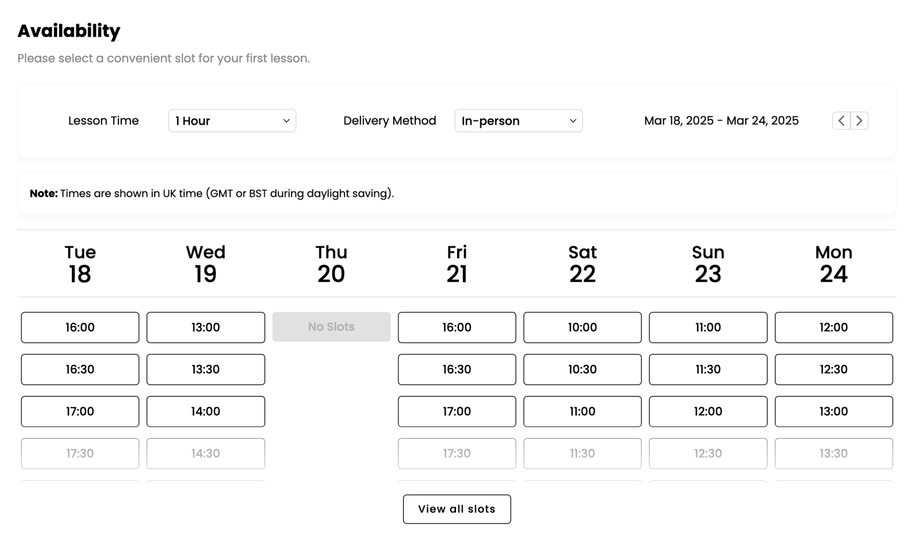Select Monday 12:30 slot

coord(833,369)
